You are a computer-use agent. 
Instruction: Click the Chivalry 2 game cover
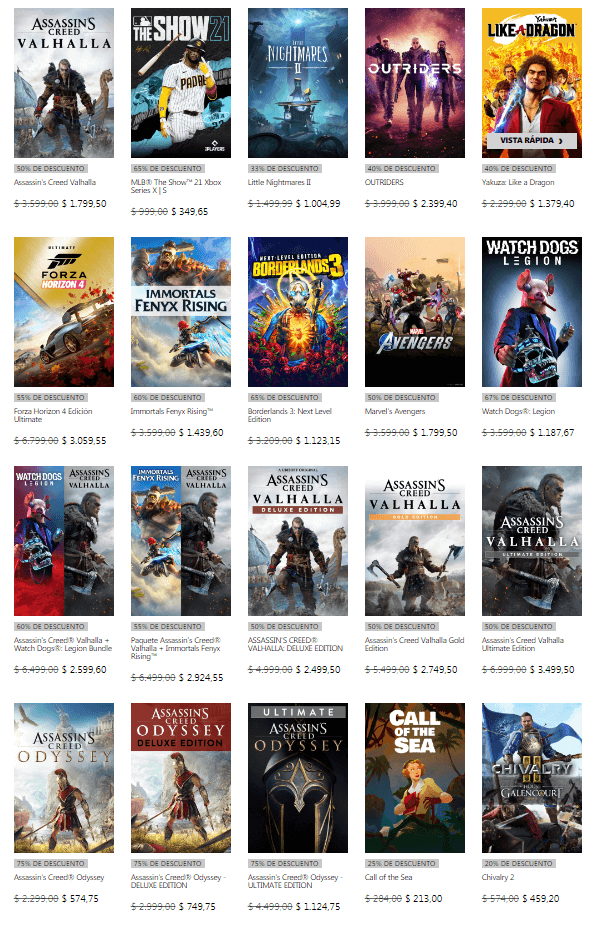(x=532, y=778)
